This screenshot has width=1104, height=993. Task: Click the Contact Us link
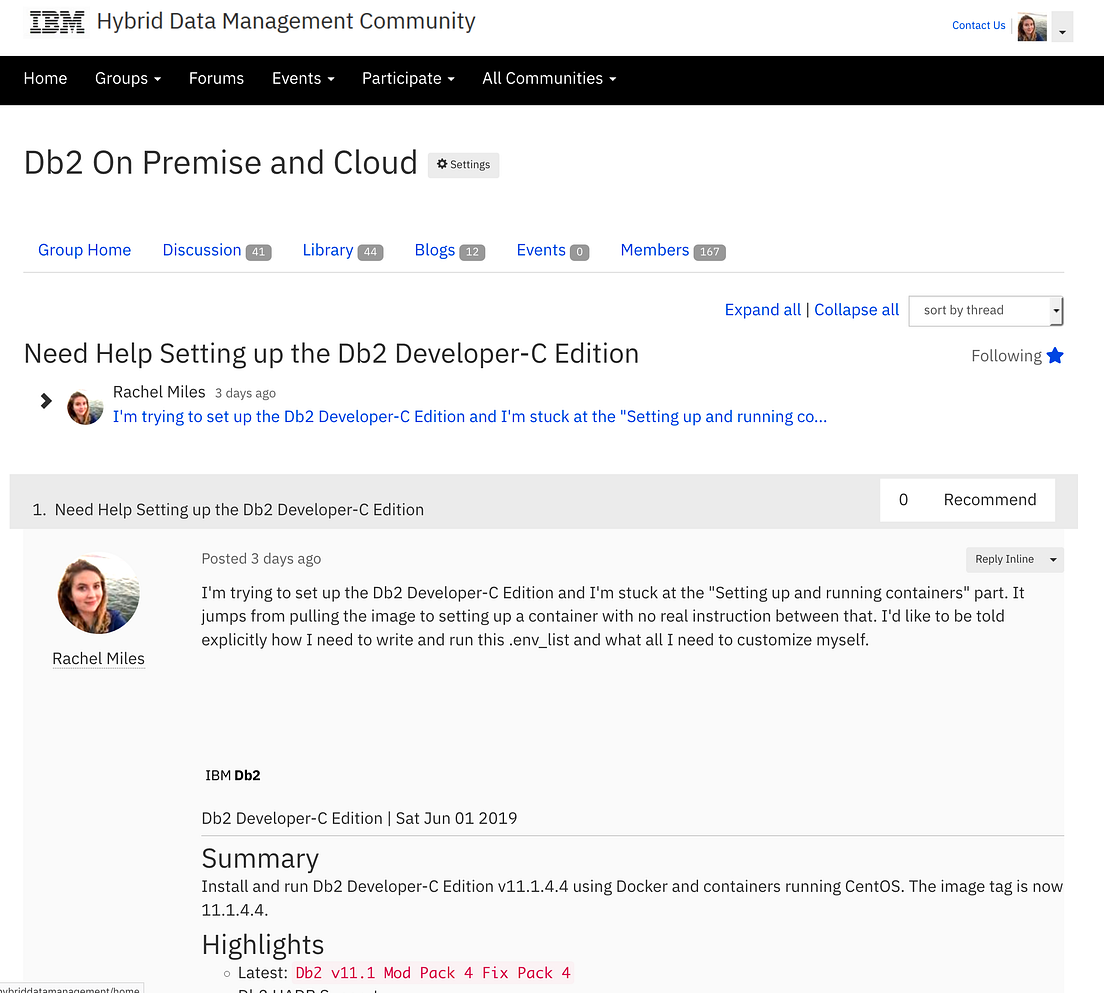(978, 26)
